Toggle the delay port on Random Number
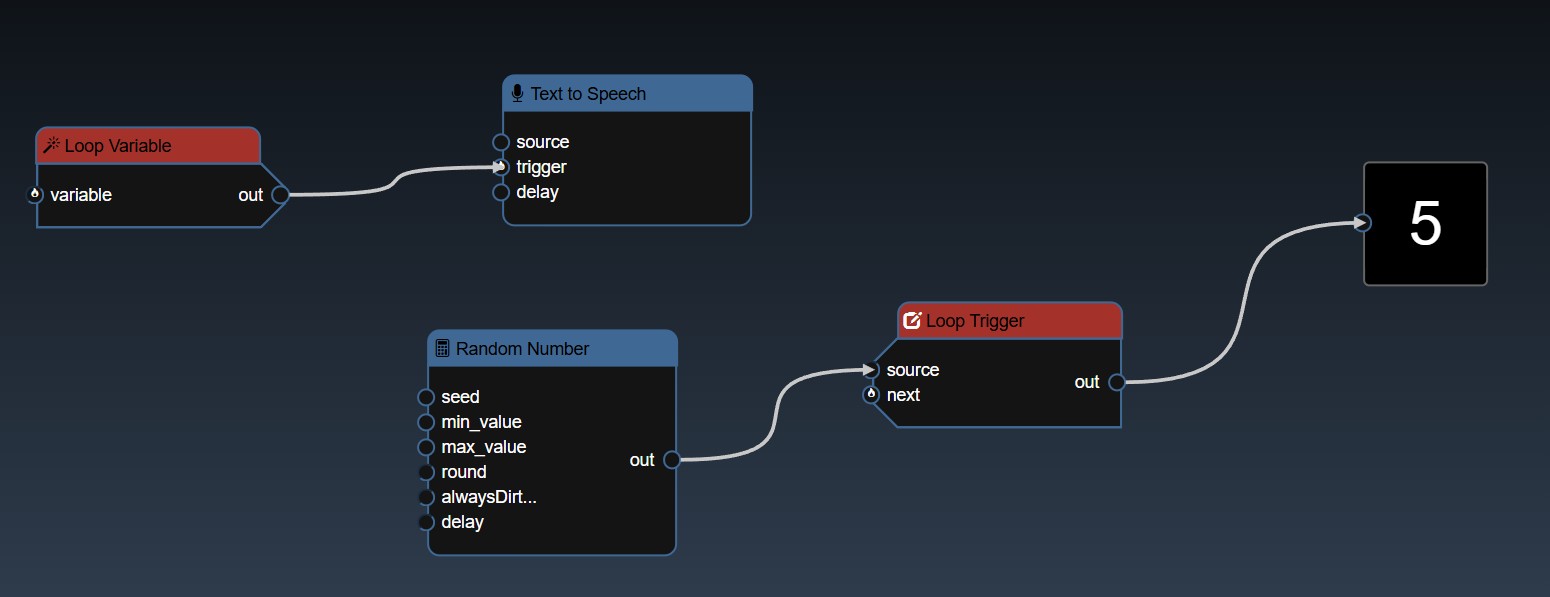1550x597 pixels. click(x=426, y=522)
